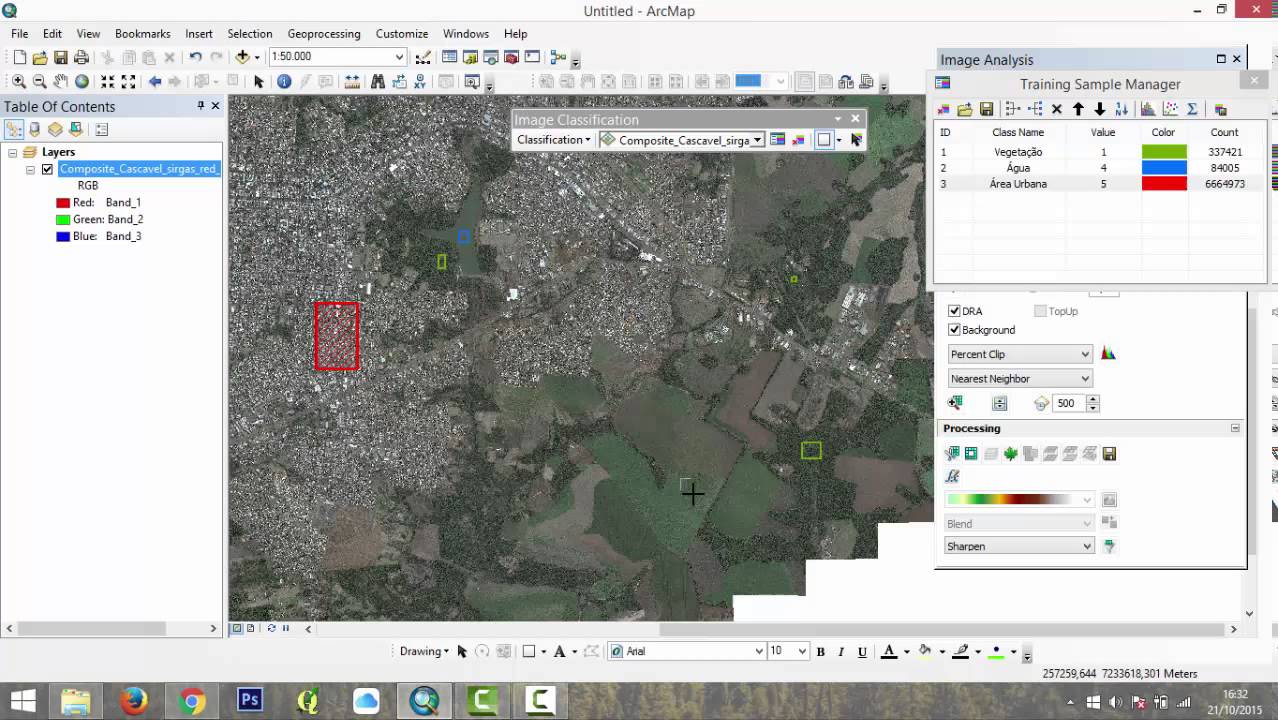Auto-hide the Table Of Contents pin

[x=200, y=106]
